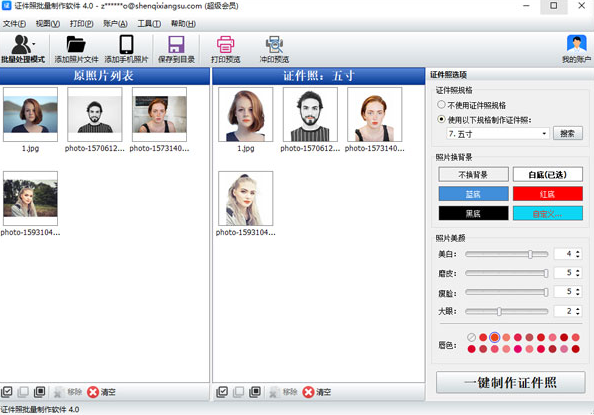Select ID photo photo-1570612 man thumbnail
Image resolution: width=594 pixels, height=415 pixels.
(310, 114)
